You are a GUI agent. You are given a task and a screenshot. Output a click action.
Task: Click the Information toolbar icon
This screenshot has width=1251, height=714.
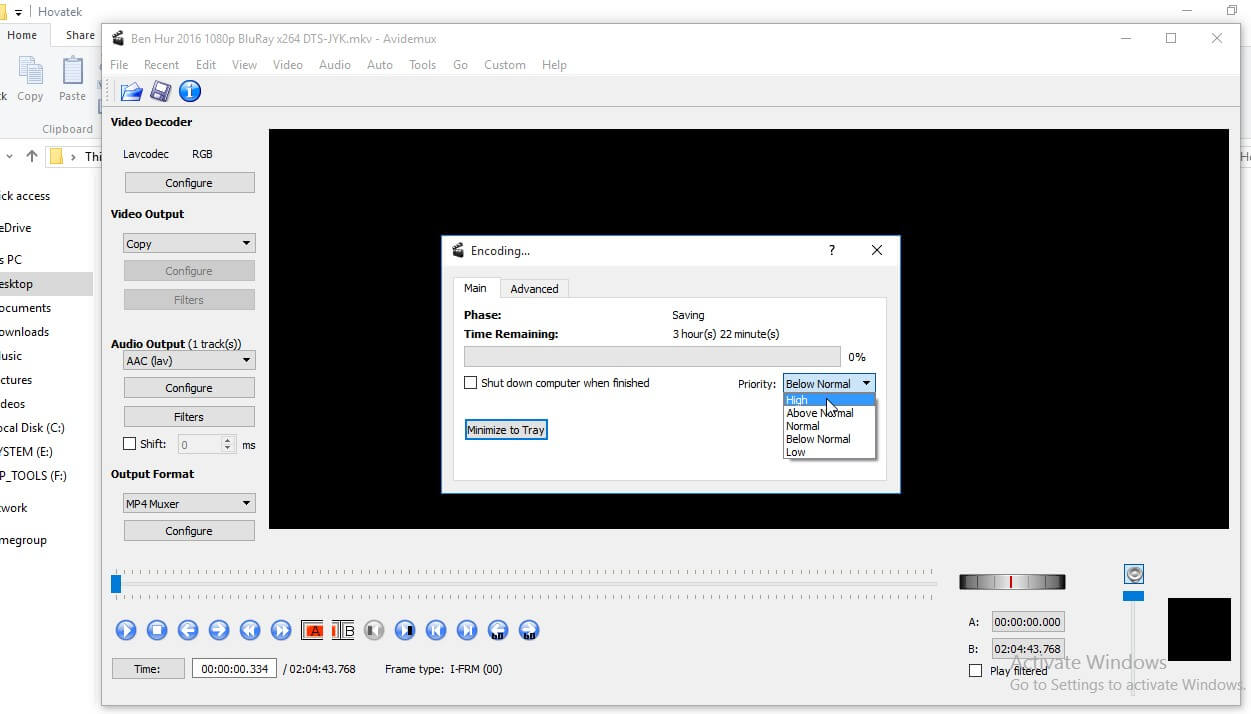click(189, 91)
